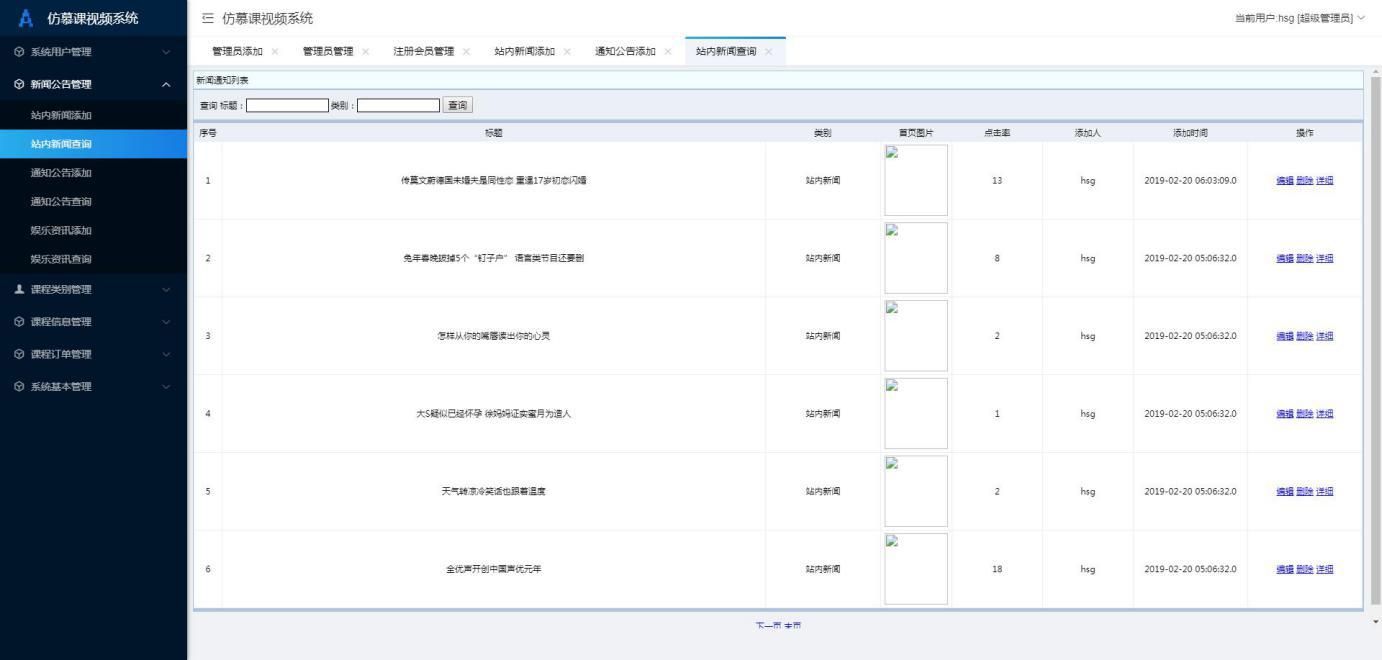1382x660 pixels.
Task: Switch to the 站内新闻添加 tab
Action: pyautogui.click(x=525, y=52)
